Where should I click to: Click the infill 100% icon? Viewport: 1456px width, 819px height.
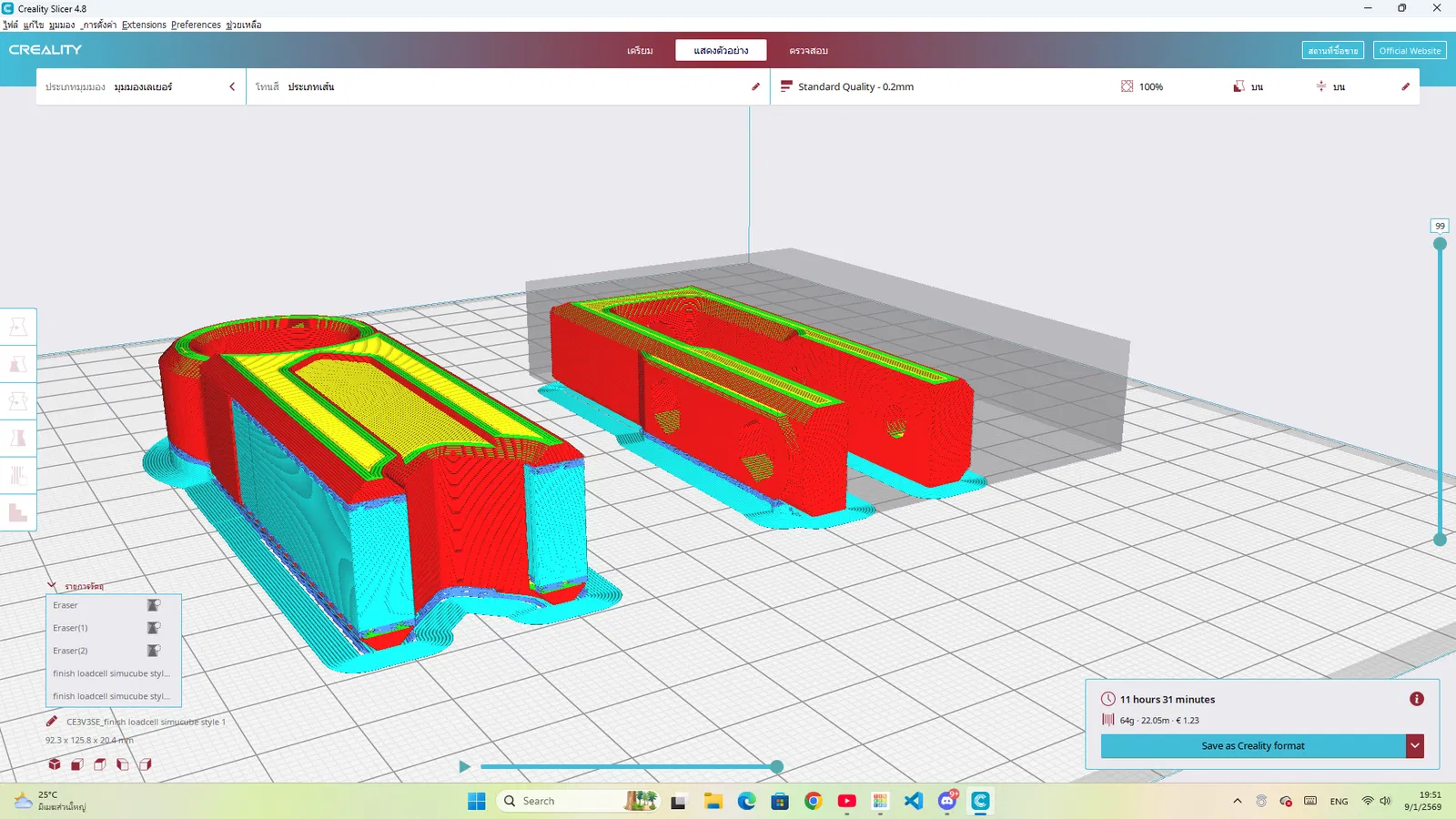click(1127, 86)
